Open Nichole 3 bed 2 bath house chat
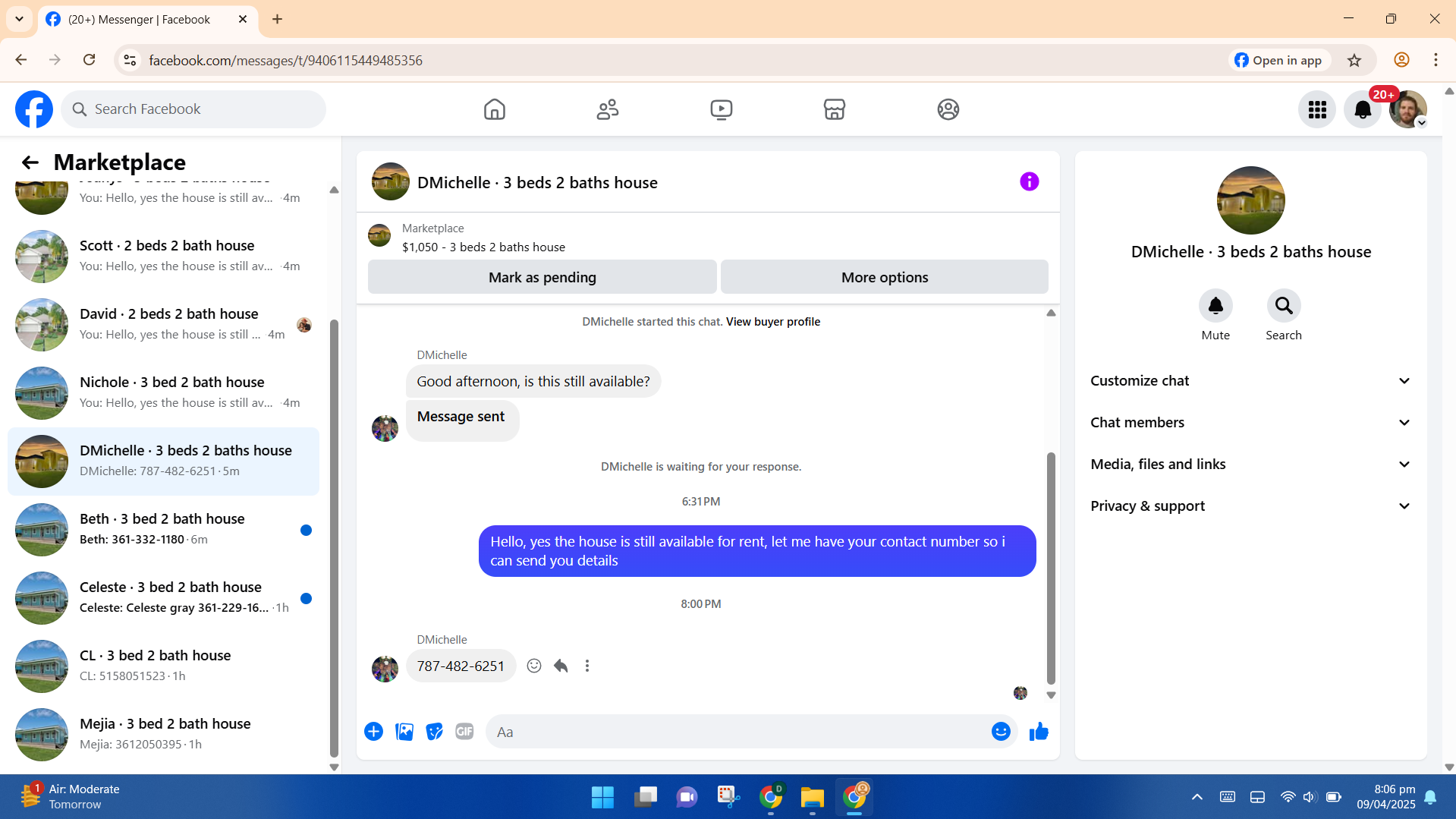Image resolution: width=1456 pixels, height=819 pixels. point(164,393)
